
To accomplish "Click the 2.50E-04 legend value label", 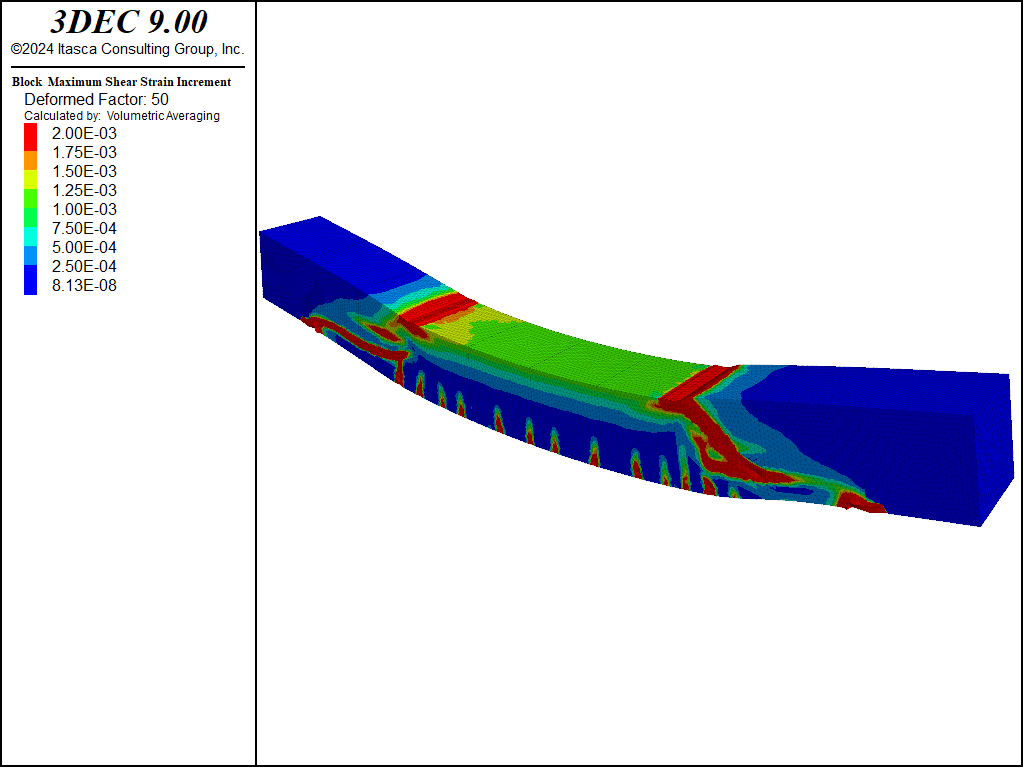I will (x=84, y=267).
